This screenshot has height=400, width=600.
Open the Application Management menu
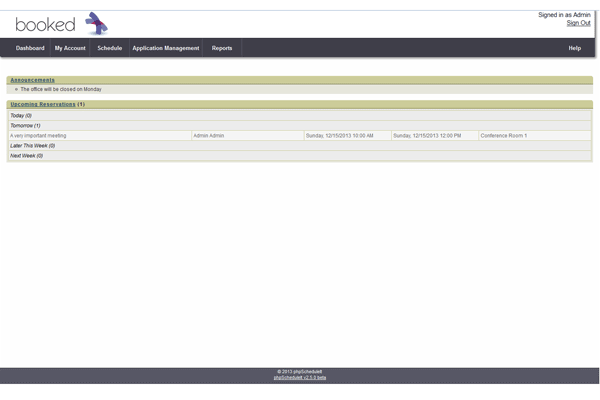(x=166, y=48)
